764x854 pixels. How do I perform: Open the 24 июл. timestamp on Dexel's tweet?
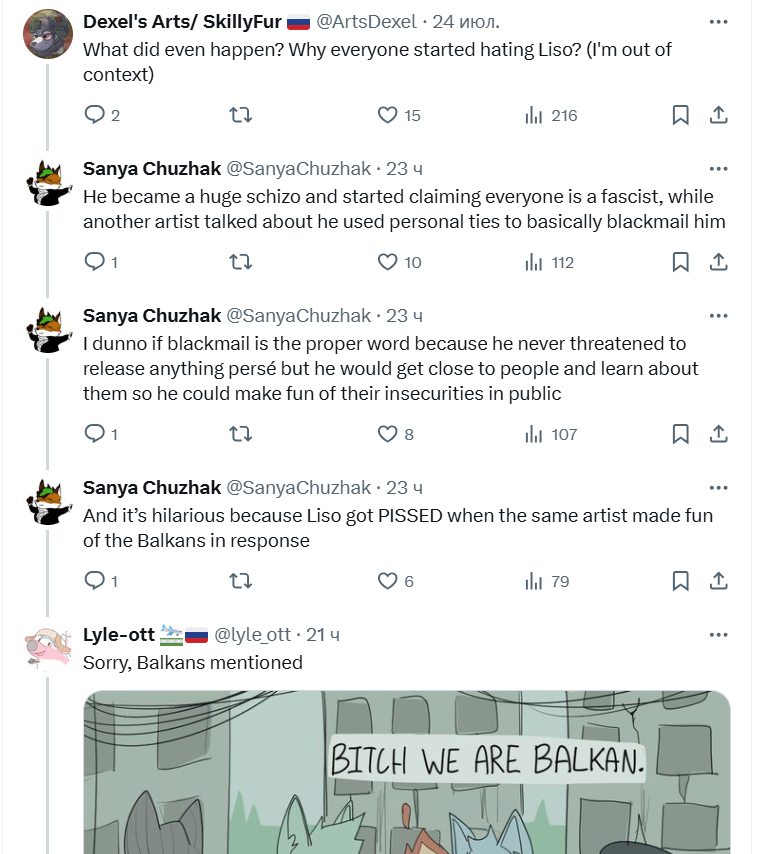coord(466,22)
